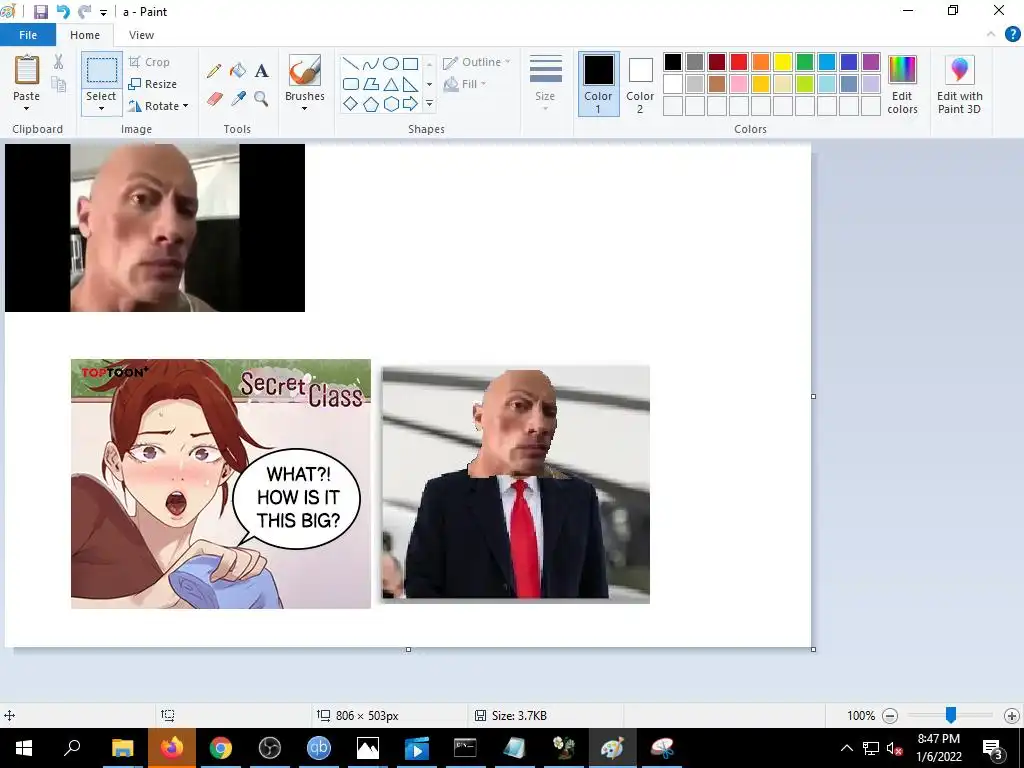
Task: Expand the Select dropdown arrow
Action: point(102,108)
